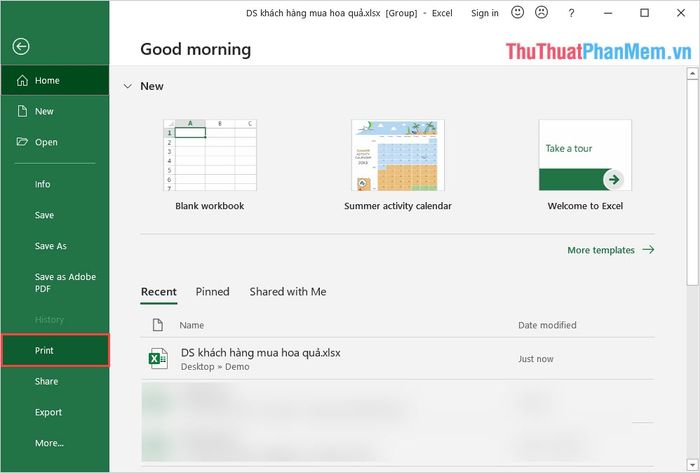Click Sign in at the title bar

485,13
